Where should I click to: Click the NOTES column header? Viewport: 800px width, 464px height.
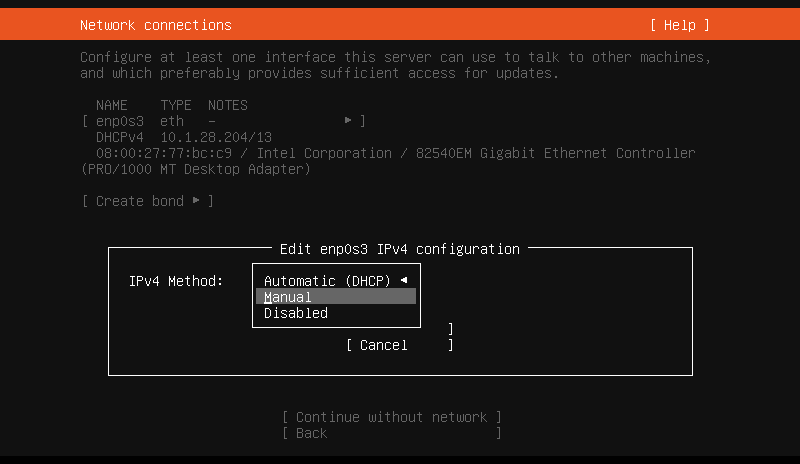(228, 105)
